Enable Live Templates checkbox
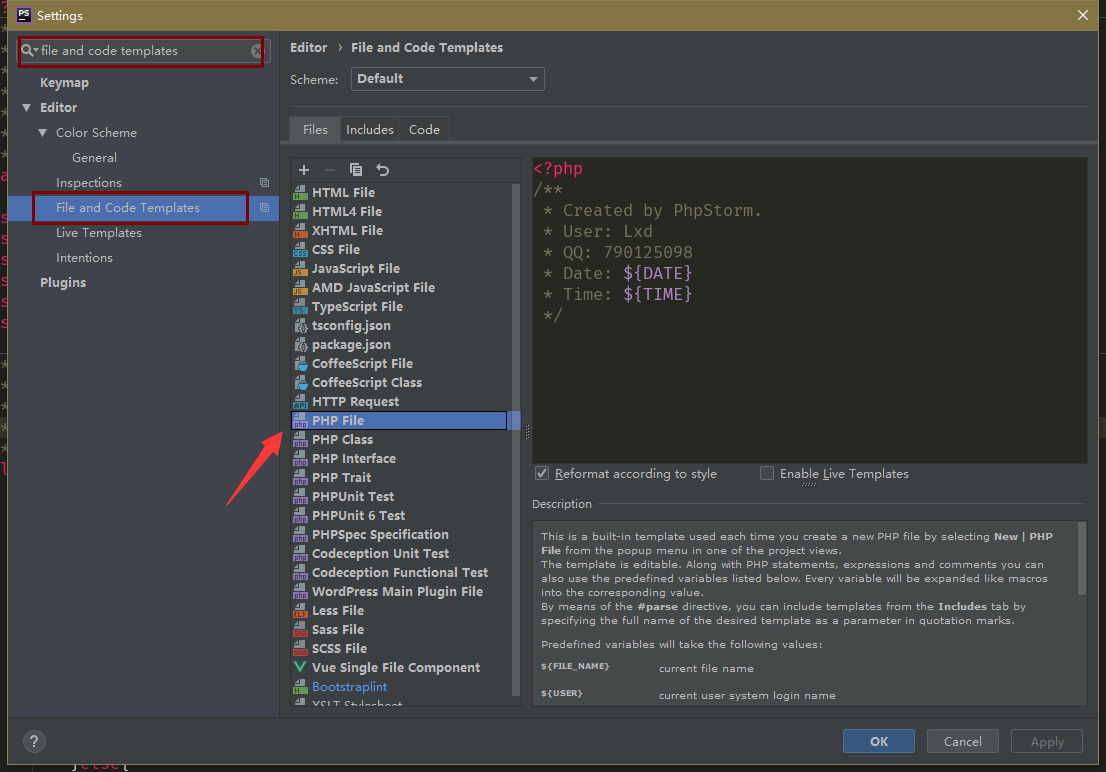Image resolution: width=1106 pixels, height=772 pixels. [x=767, y=473]
